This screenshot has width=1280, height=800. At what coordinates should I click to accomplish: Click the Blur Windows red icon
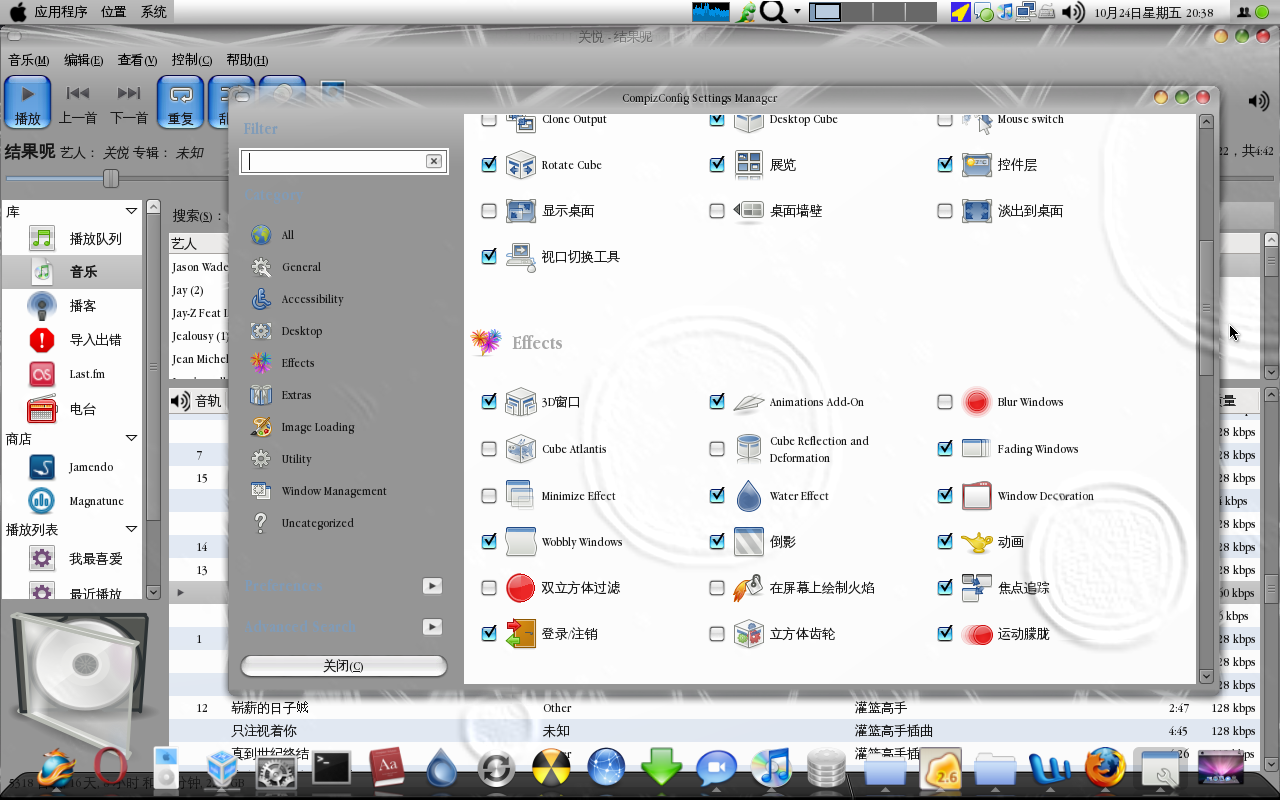tap(977, 402)
